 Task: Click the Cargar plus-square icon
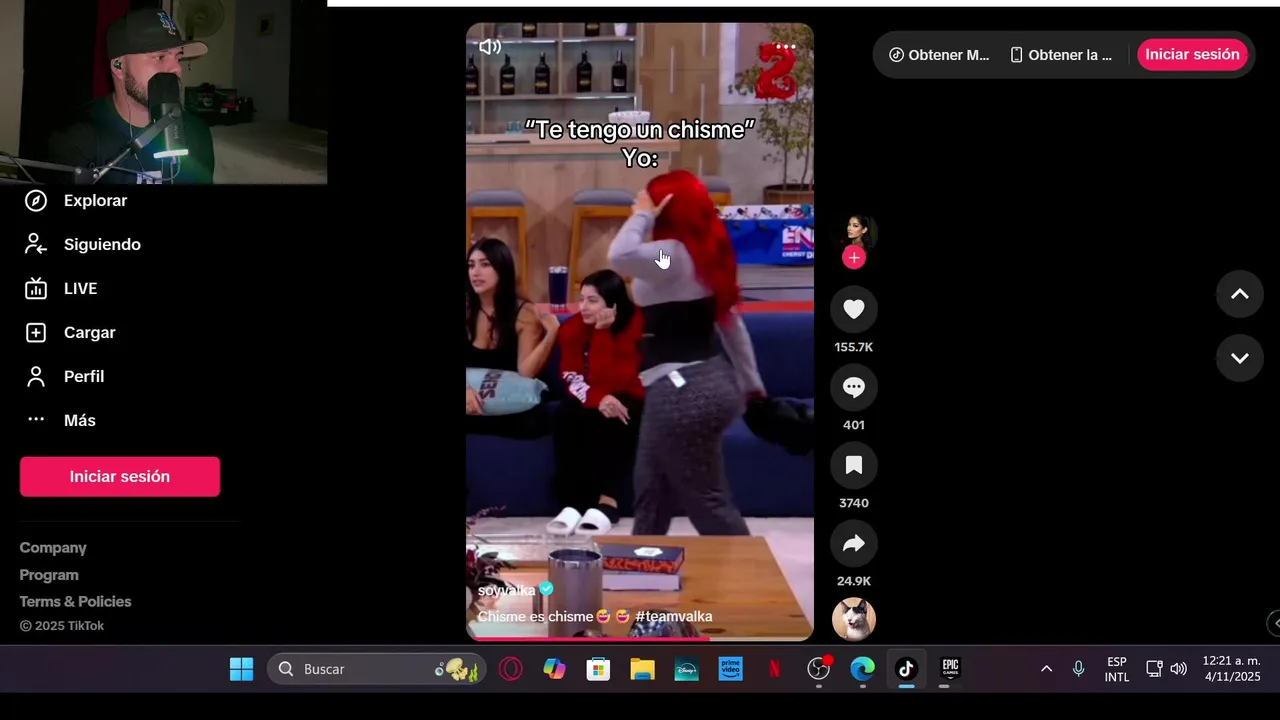pyautogui.click(x=36, y=333)
